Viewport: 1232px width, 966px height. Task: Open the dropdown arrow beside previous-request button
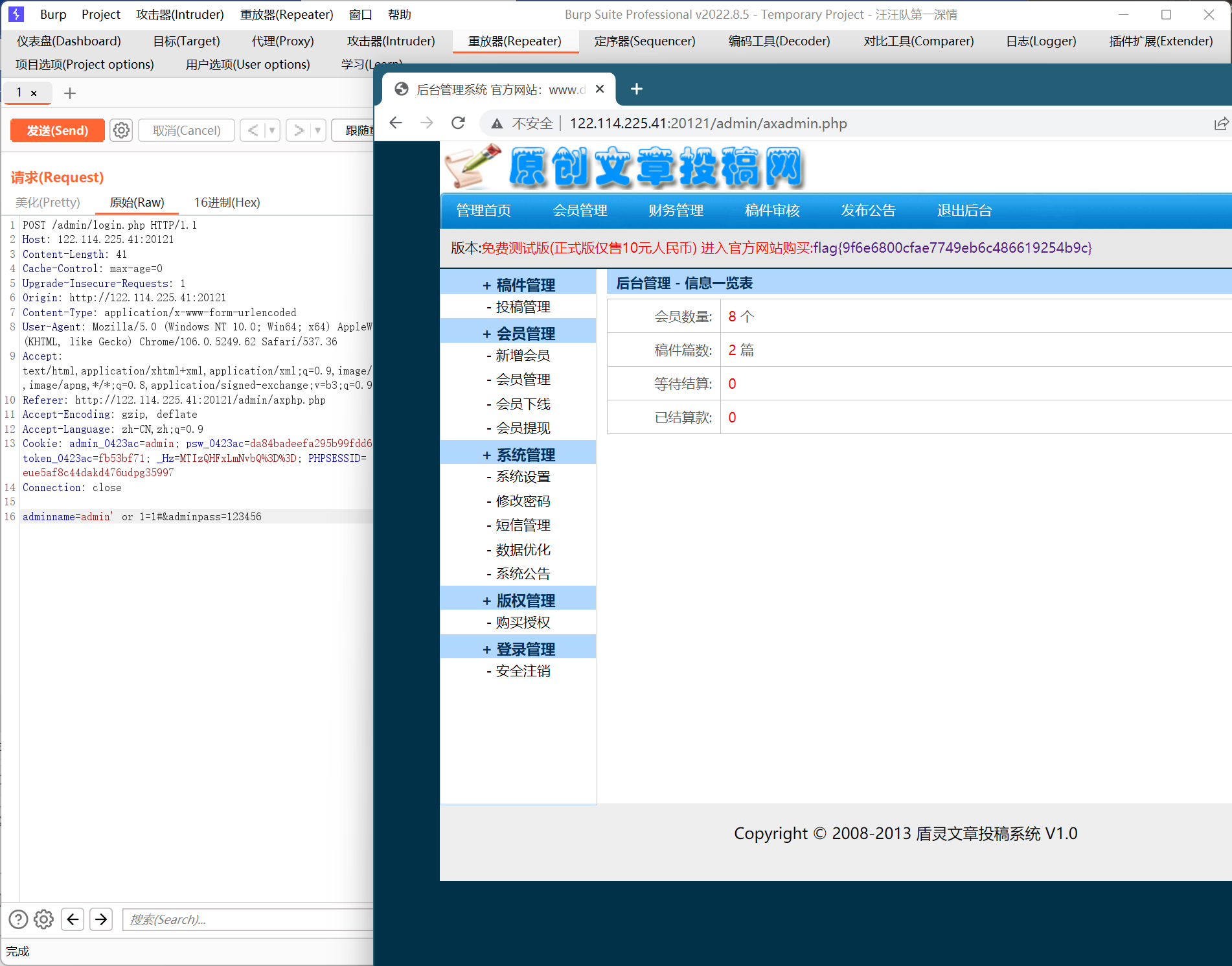point(271,130)
